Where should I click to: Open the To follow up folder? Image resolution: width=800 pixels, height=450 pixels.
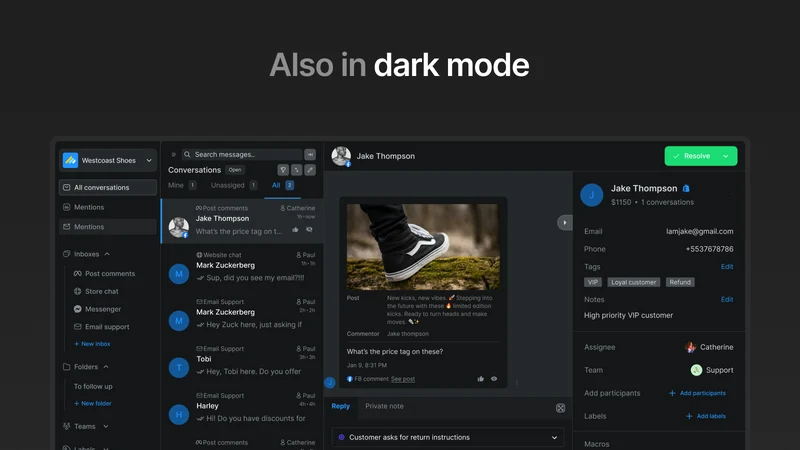[x=93, y=386]
